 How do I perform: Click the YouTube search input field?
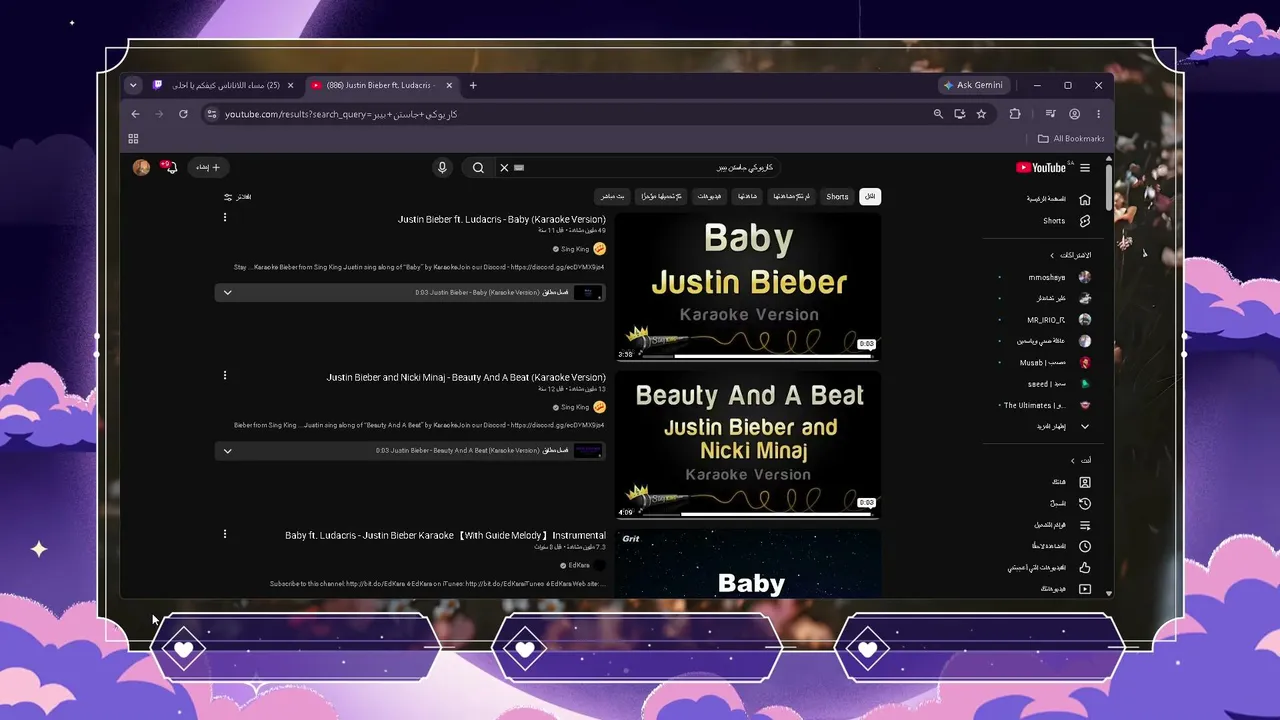click(x=645, y=168)
